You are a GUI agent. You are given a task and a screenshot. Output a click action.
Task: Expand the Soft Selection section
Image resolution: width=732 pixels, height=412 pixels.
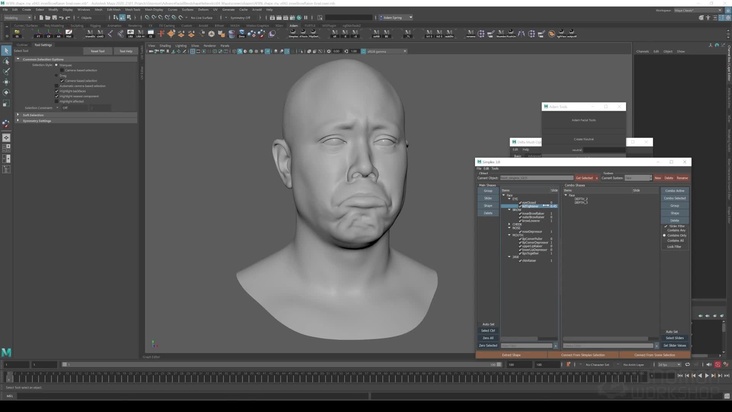pyautogui.click(x=18, y=115)
